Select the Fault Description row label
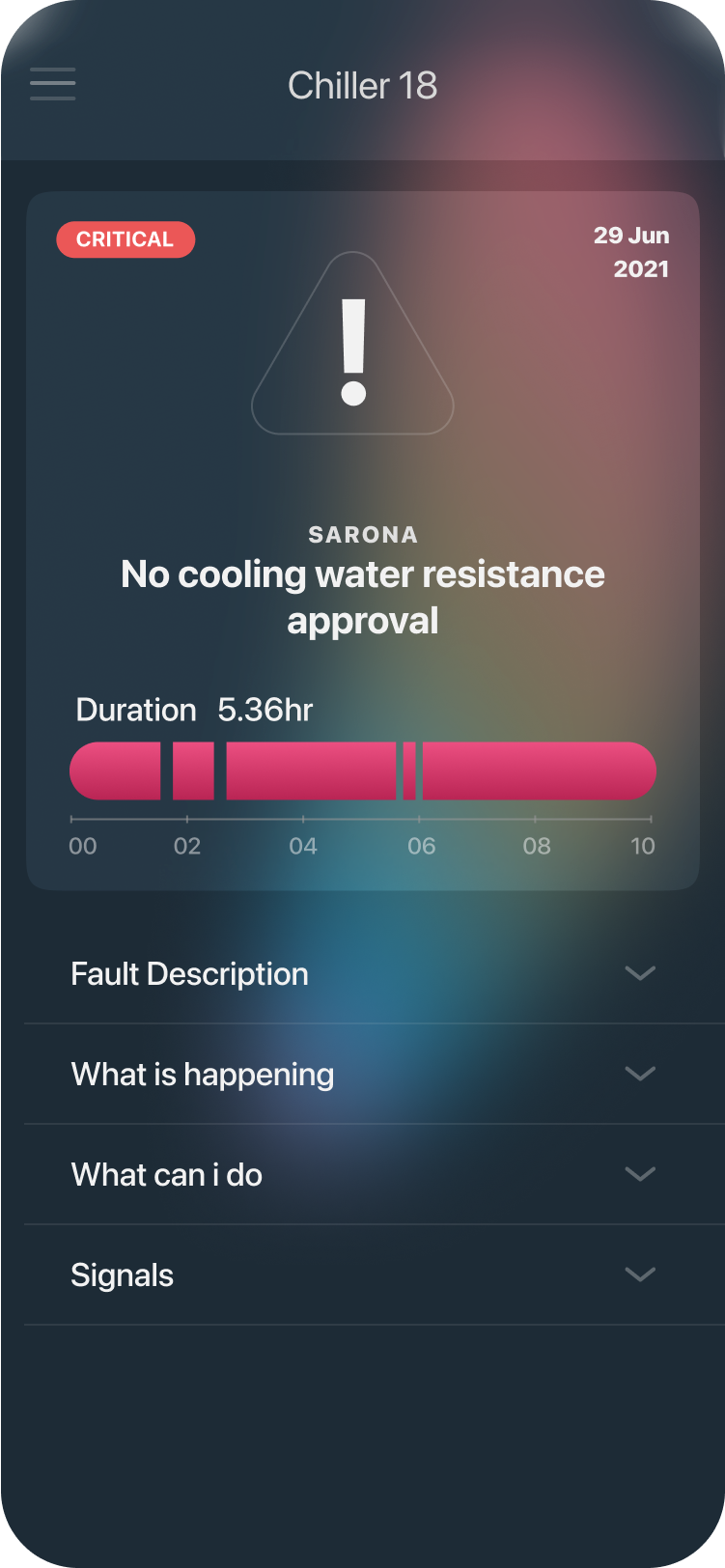 pos(189,973)
